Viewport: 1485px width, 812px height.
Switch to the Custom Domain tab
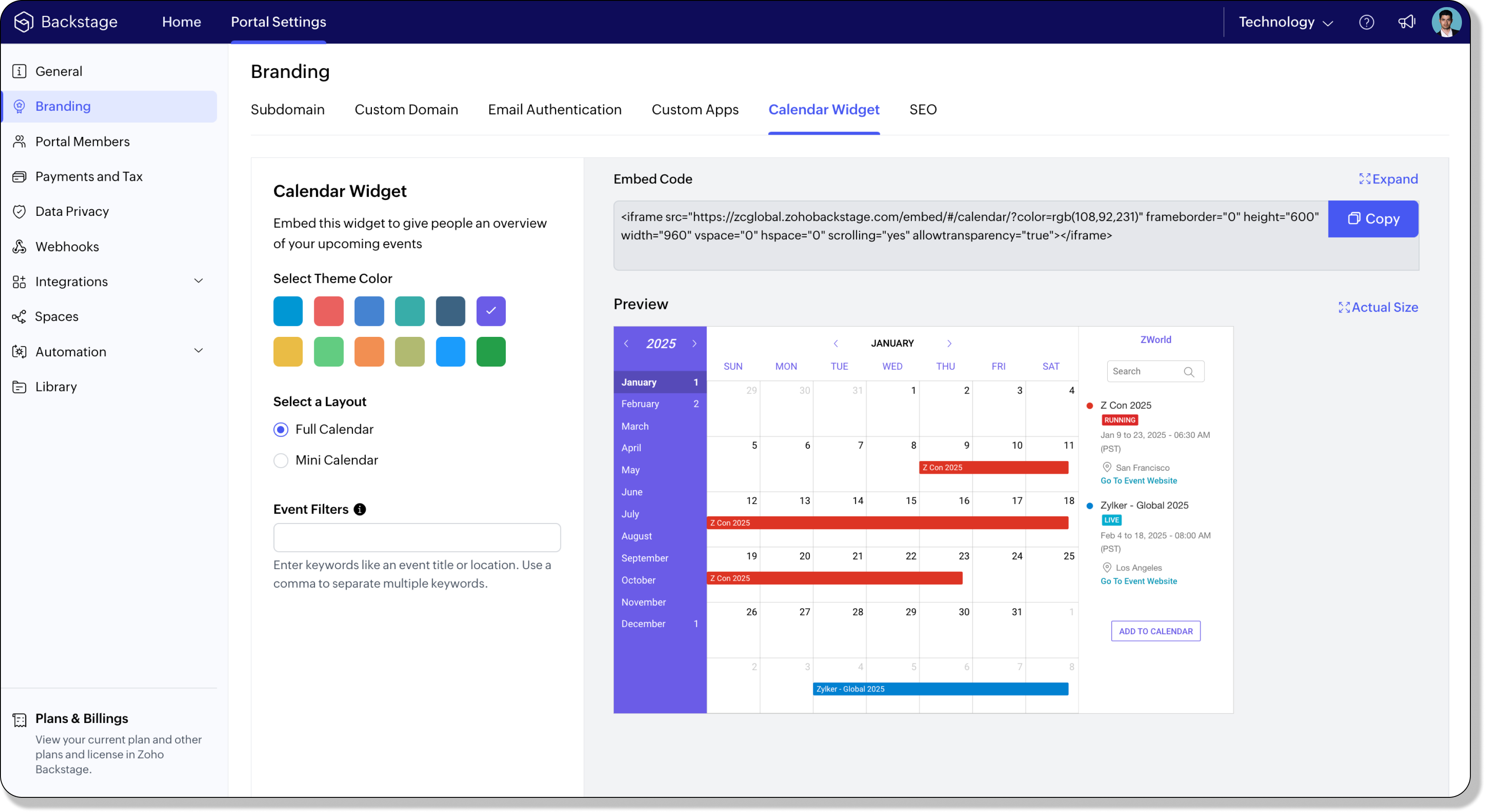(406, 109)
